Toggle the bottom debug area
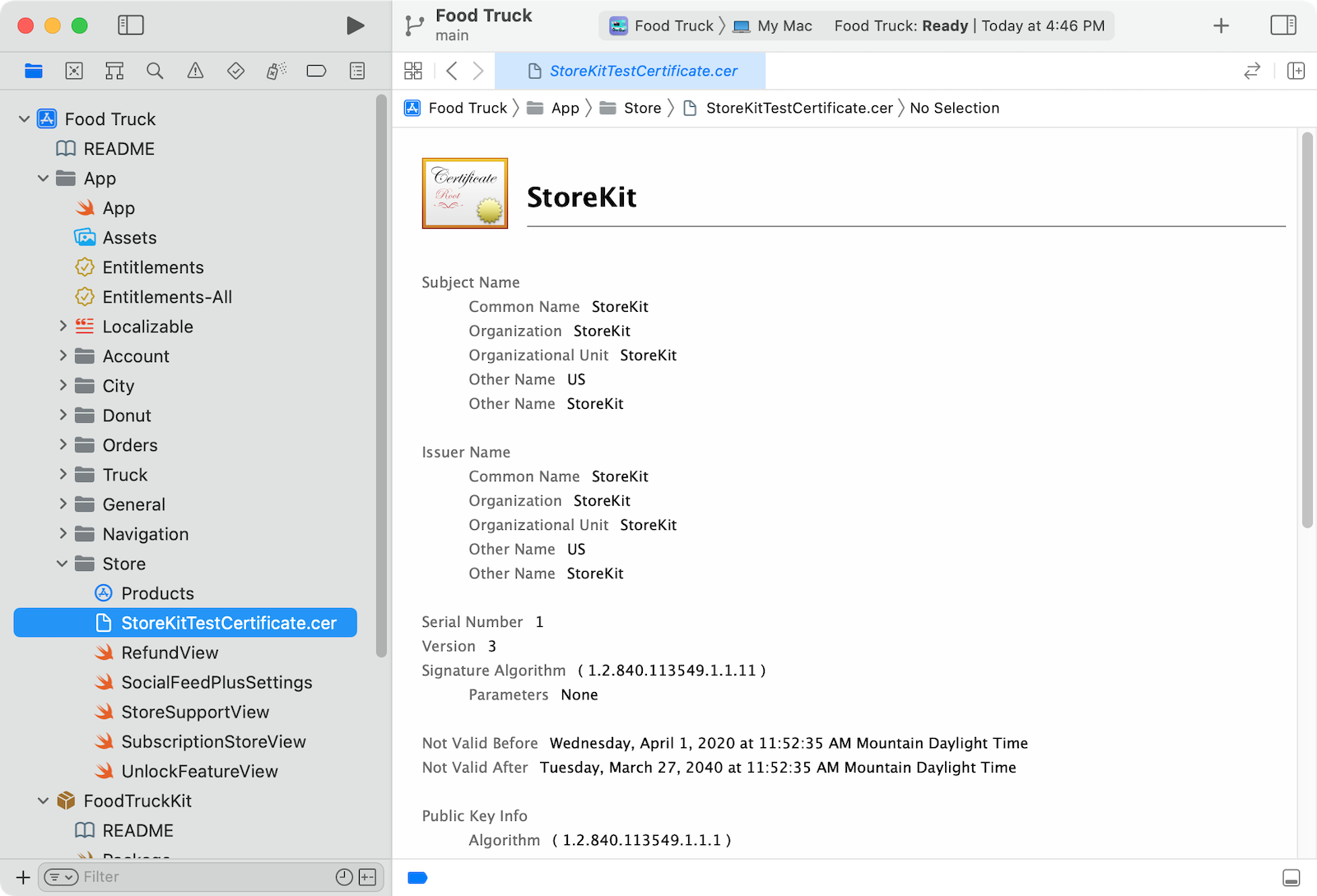Image resolution: width=1317 pixels, height=896 pixels. click(1291, 878)
